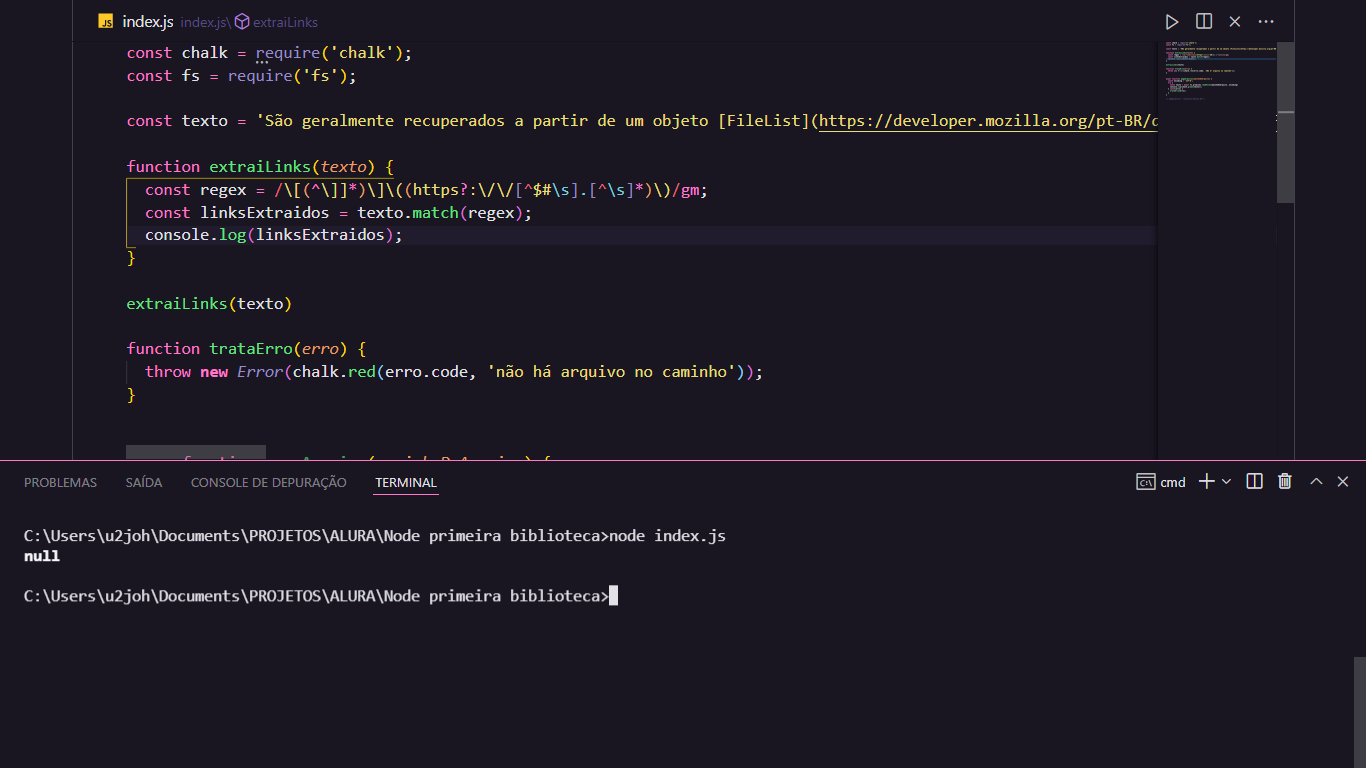Click the 'null' output in terminal
The height and width of the screenshot is (768, 1366).
pos(42,556)
